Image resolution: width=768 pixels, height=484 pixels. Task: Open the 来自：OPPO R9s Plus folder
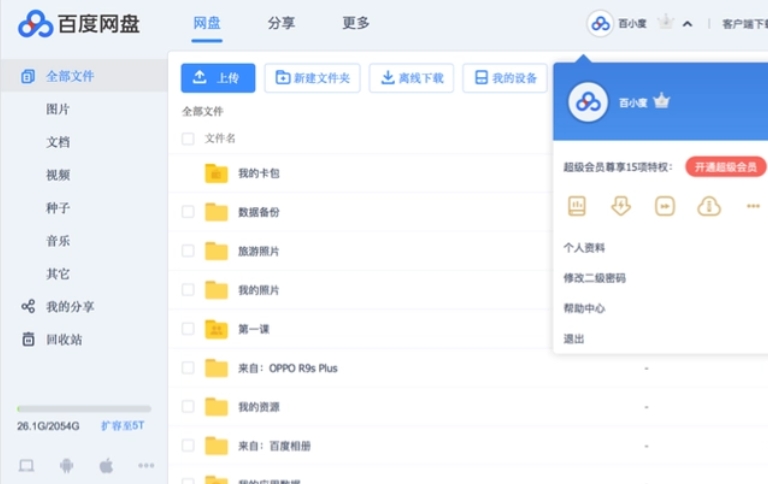288,368
